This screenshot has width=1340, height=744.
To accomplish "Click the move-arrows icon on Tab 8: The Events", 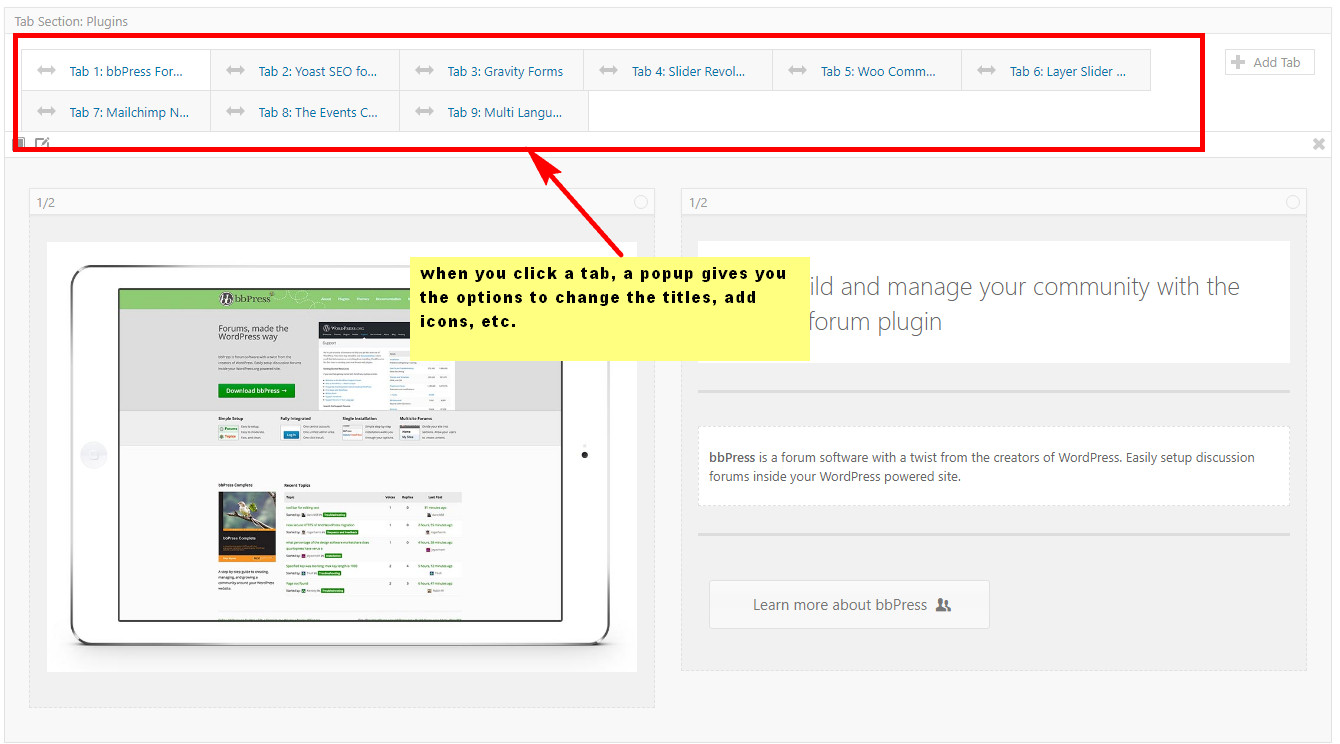I will click(235, 112).
